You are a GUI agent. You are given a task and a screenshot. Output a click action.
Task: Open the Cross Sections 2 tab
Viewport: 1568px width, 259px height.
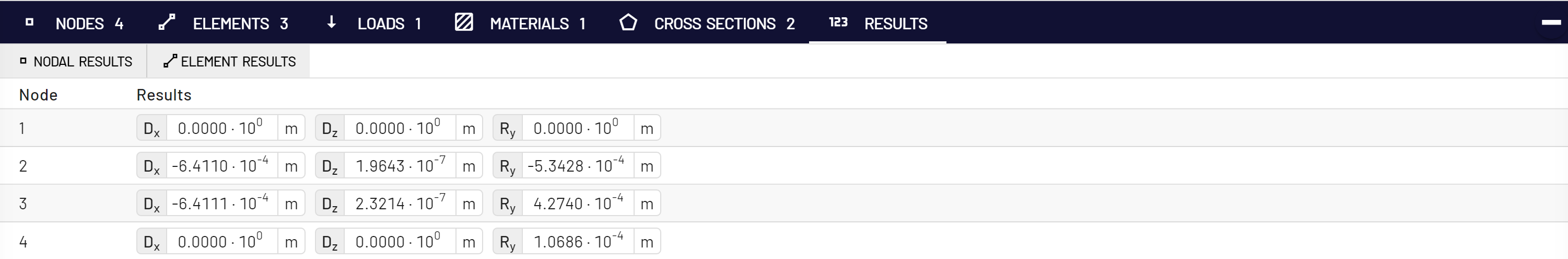pyautogui.click(x=708, y=22)
